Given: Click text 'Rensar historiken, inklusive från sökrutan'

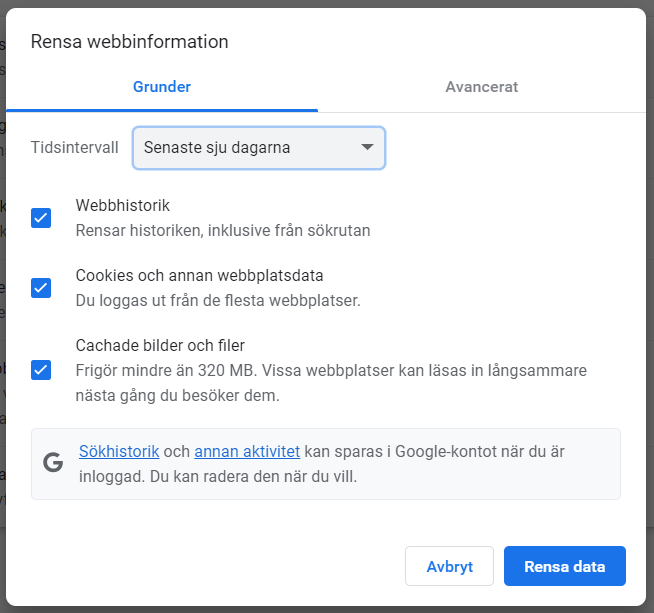Looking at the screenshot, I should click(223, 231).
